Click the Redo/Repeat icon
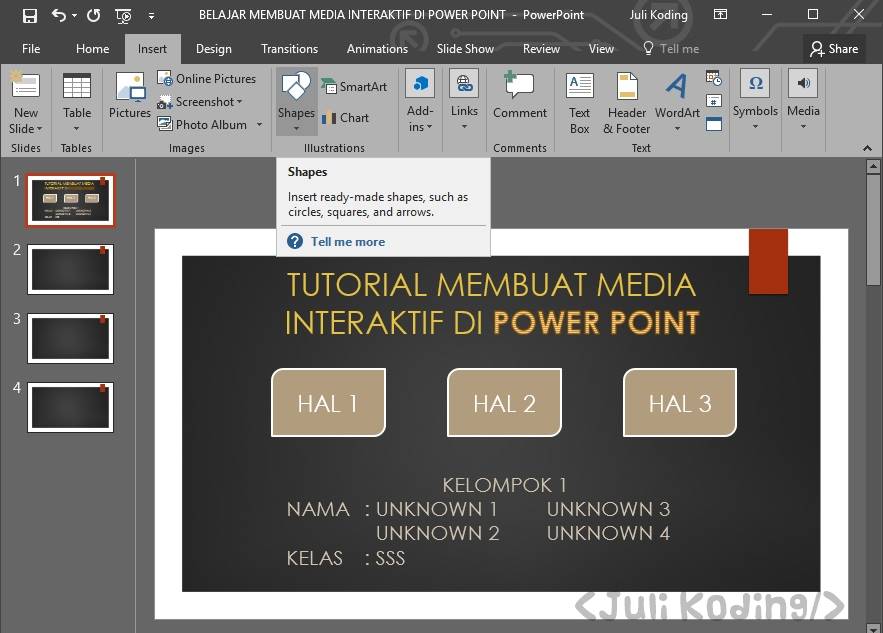The width and height of the screenshot is (883, 633). coord(93,15)
